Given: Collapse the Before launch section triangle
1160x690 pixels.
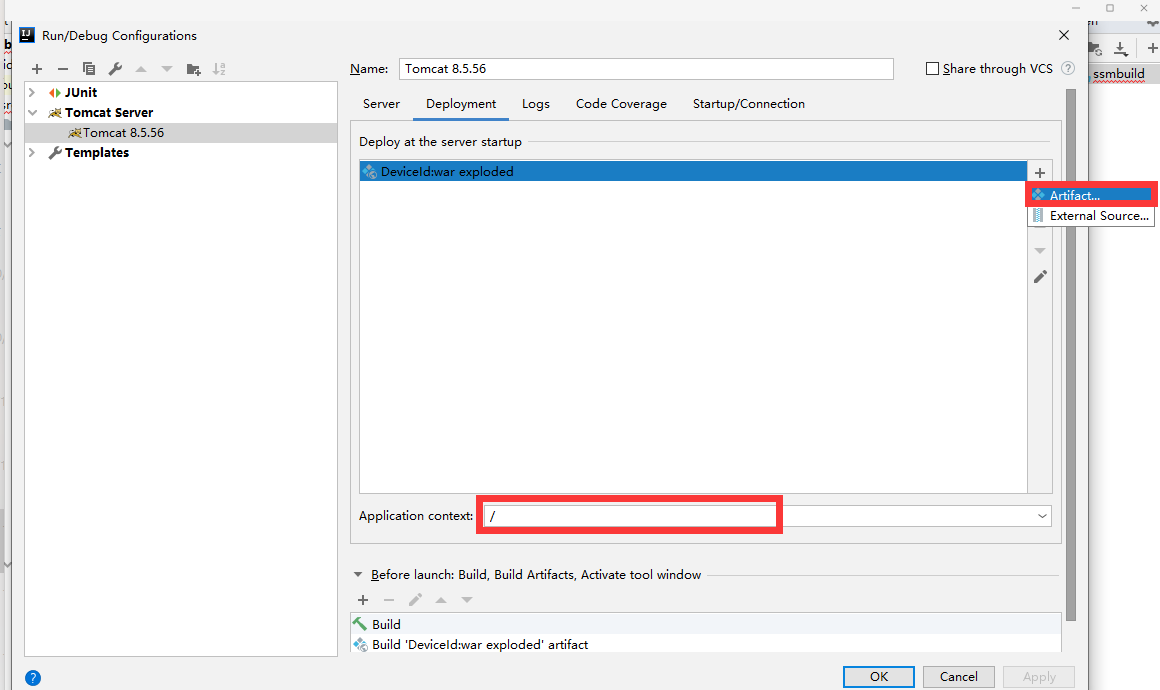Looking at the screenshot, I should [358, 575].
